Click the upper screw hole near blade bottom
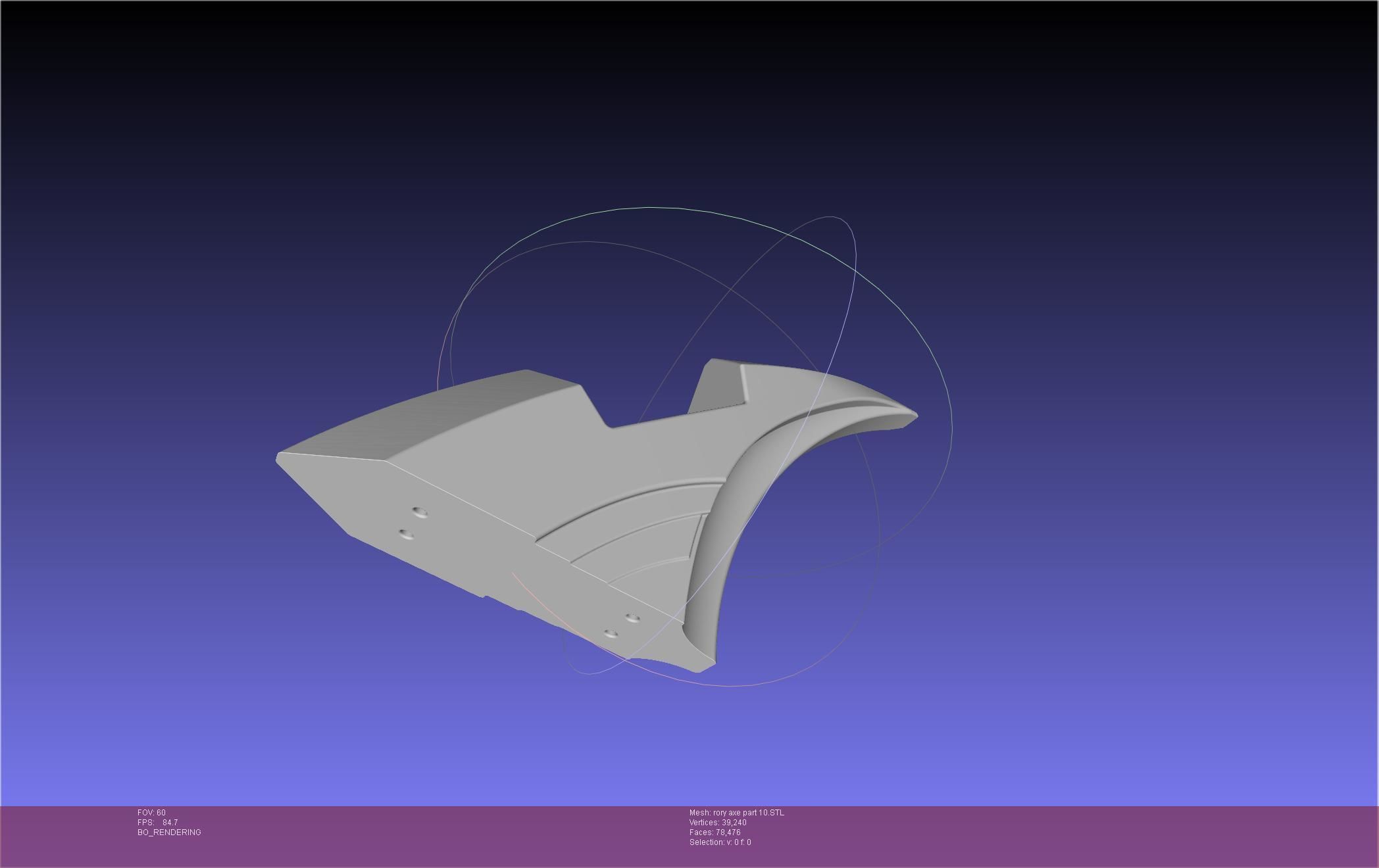This screenshot has height=868, width=1379. (632, 617)
